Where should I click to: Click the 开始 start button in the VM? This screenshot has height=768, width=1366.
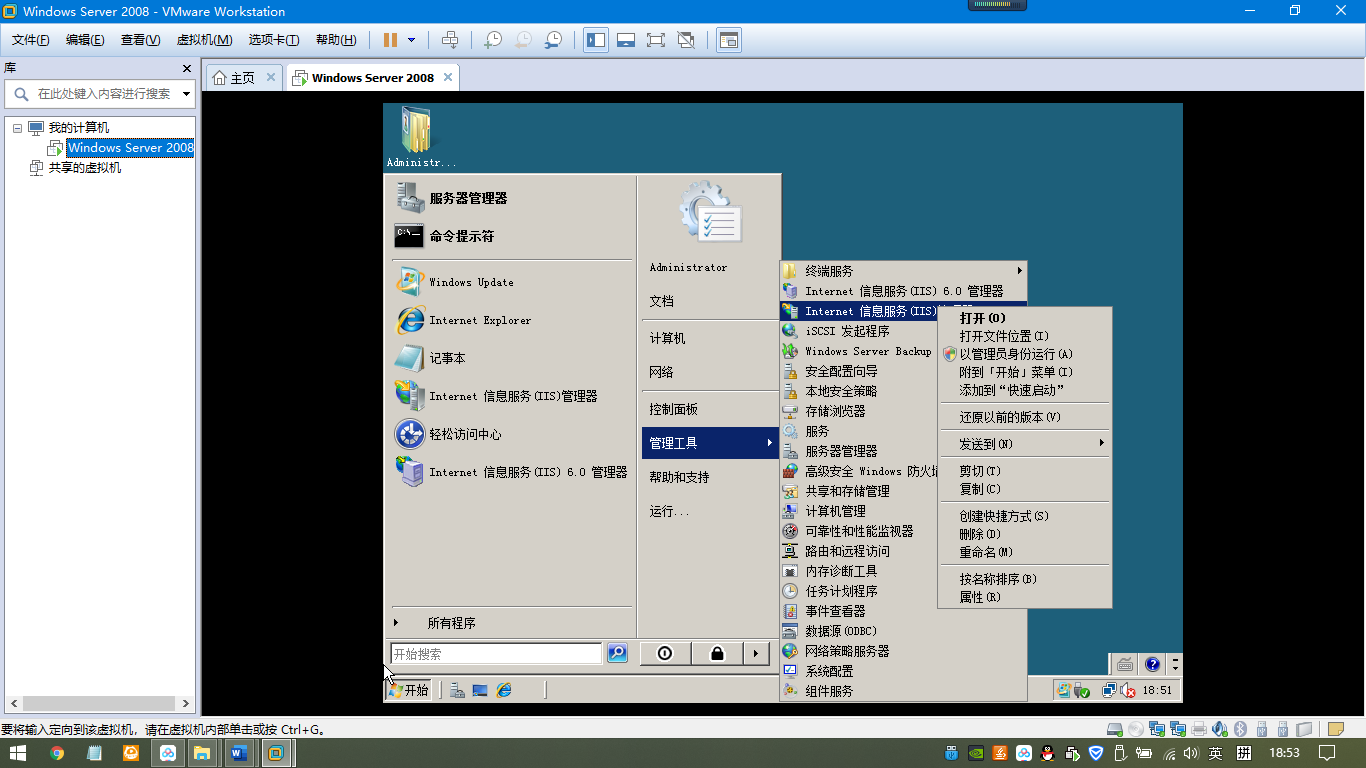click(408, 690)
